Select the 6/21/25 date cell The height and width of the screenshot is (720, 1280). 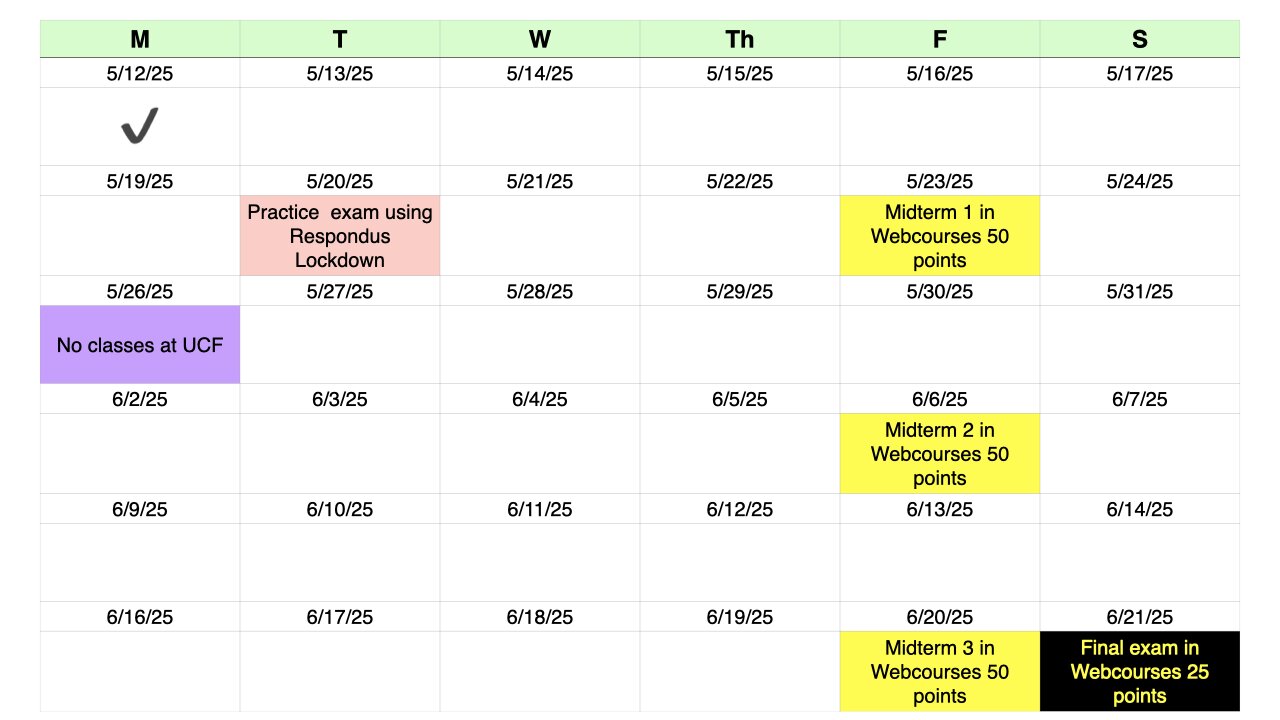coord(1140,617)
